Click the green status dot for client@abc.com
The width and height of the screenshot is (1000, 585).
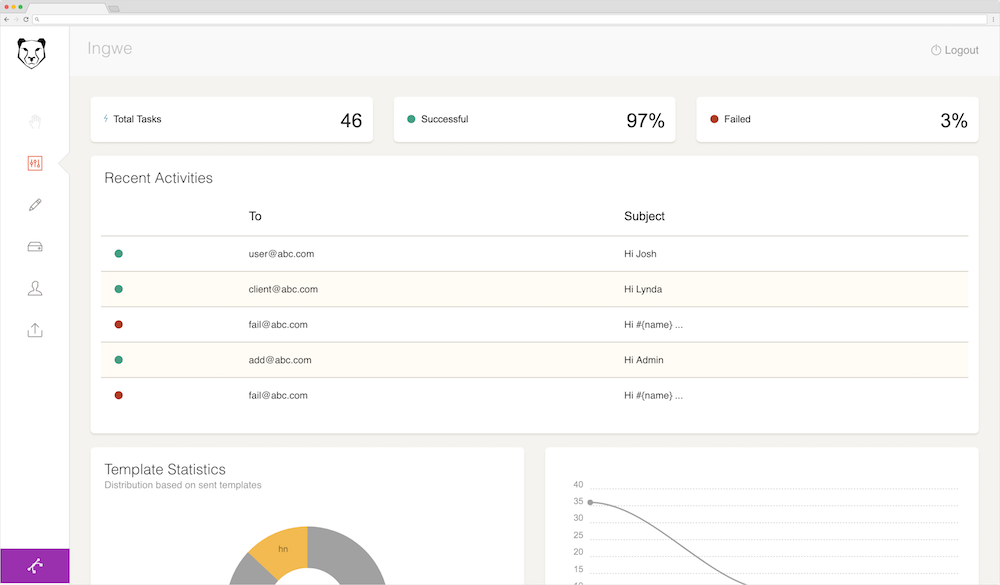[x=119, y=289]
